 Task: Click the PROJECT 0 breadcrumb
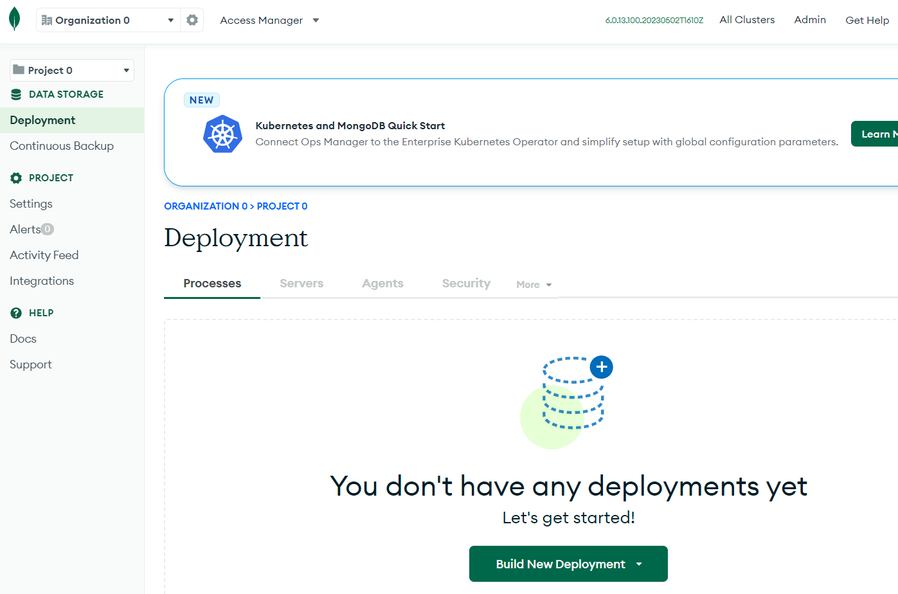pos(282,206)
